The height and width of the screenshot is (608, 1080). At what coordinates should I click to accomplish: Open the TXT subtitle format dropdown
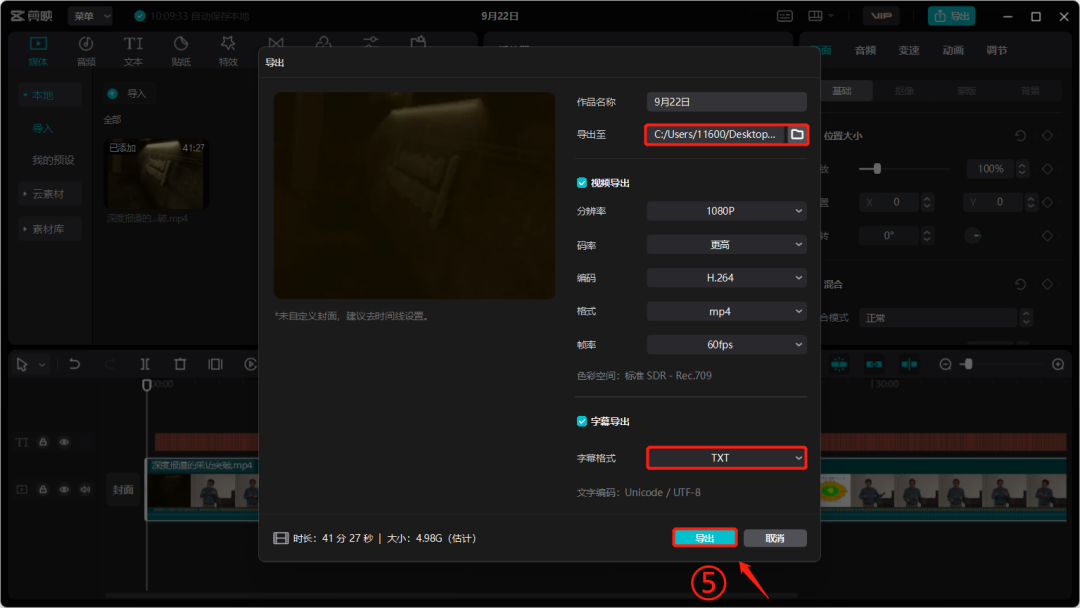(726, 458)
